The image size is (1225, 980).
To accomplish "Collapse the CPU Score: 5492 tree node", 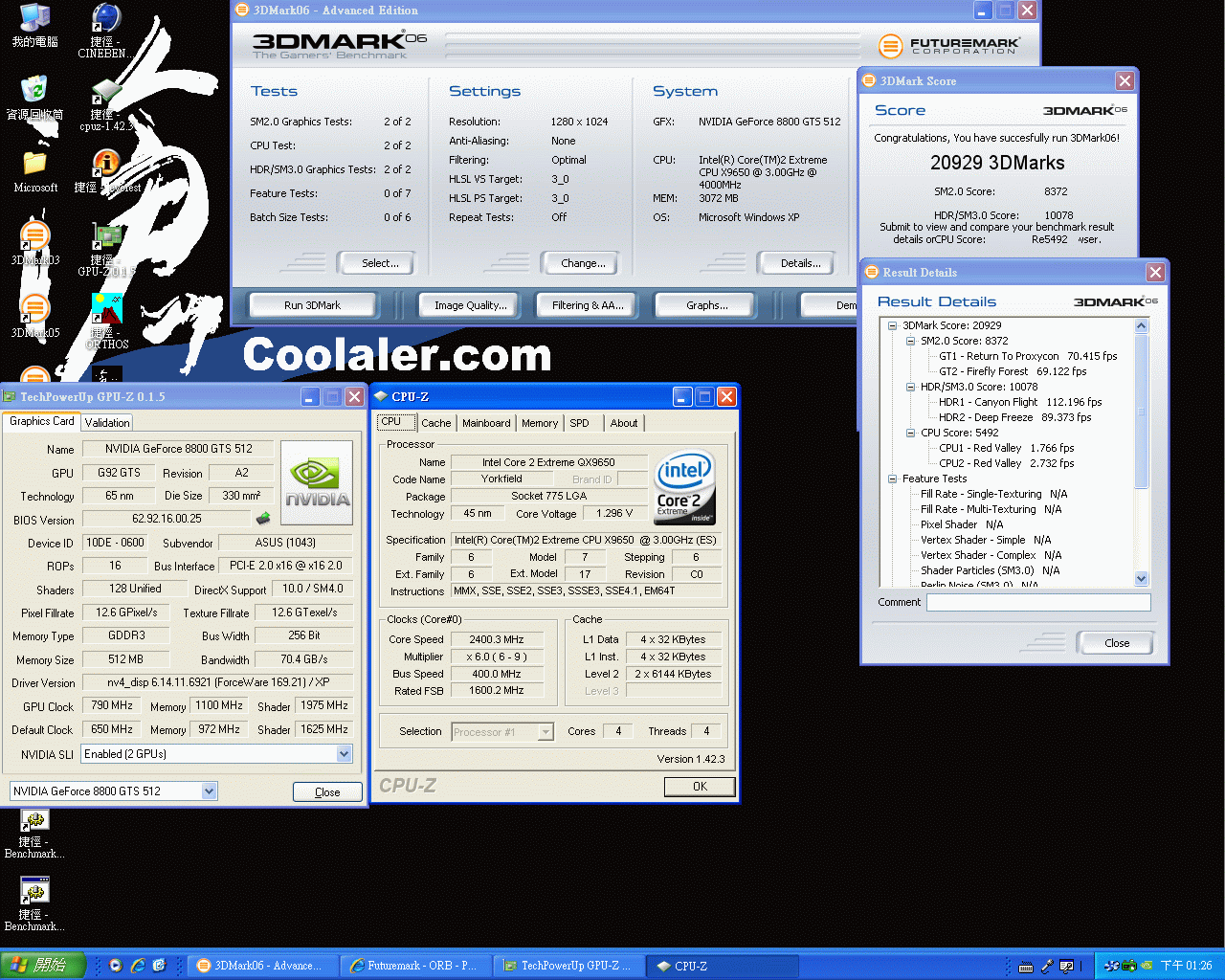I will coord(910,433).
